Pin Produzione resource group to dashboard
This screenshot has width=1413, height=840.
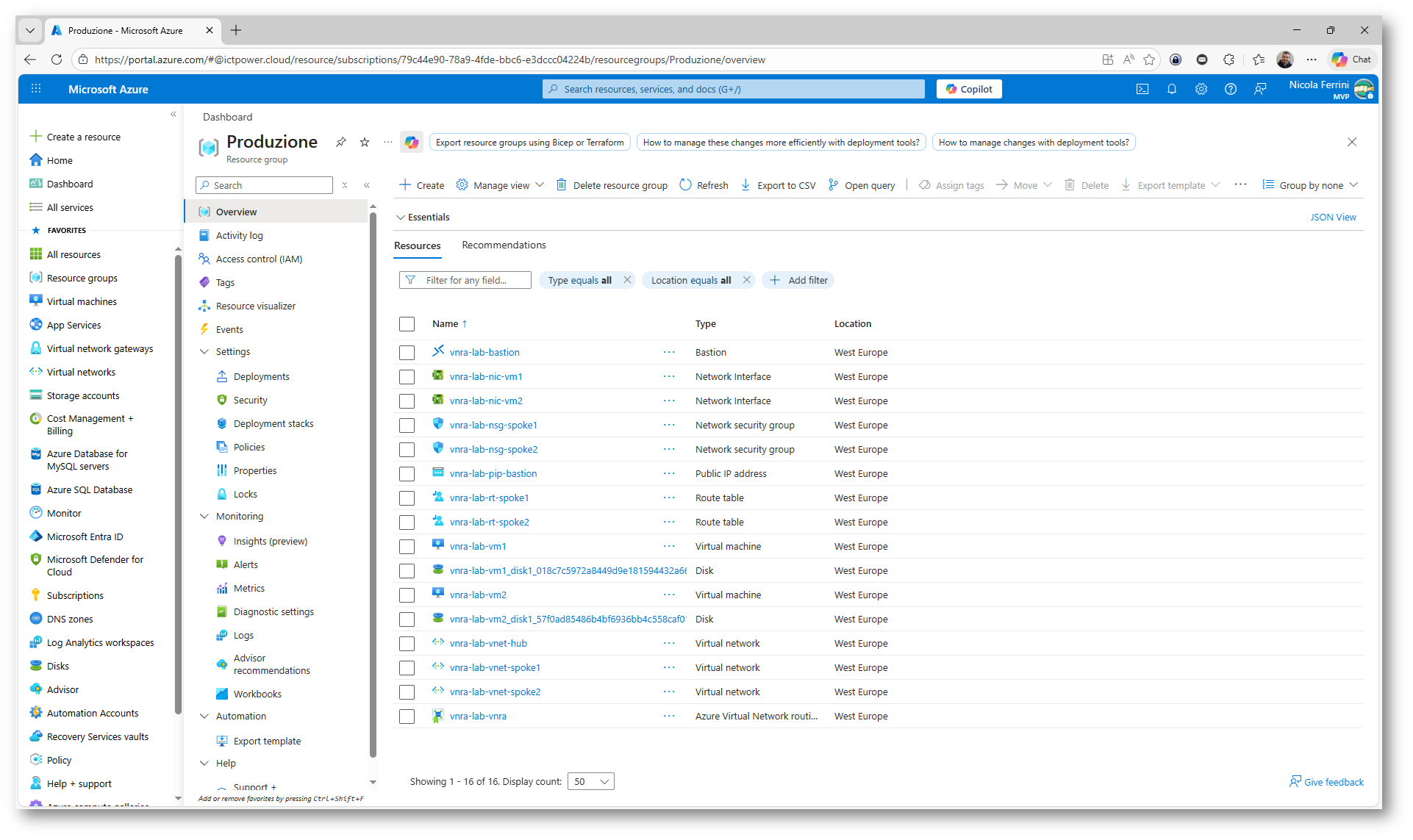point(341,142)
